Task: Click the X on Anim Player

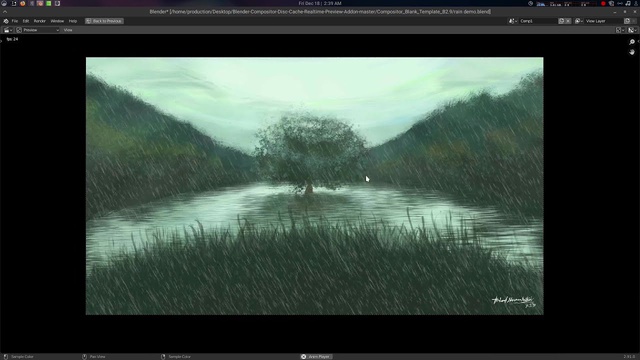Action: point(303,357)
